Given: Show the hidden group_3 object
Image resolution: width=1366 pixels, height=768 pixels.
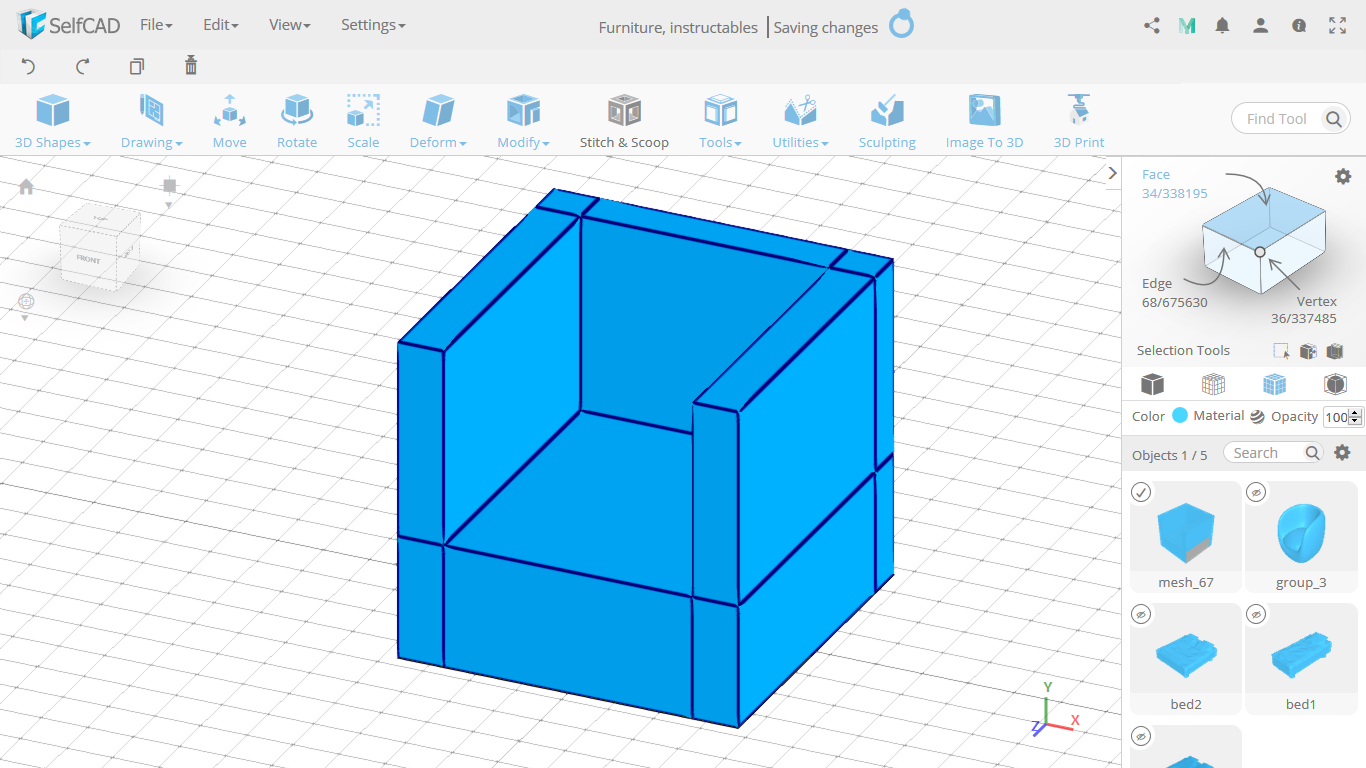Looking at the screenshot, I should click(1257, 492).
